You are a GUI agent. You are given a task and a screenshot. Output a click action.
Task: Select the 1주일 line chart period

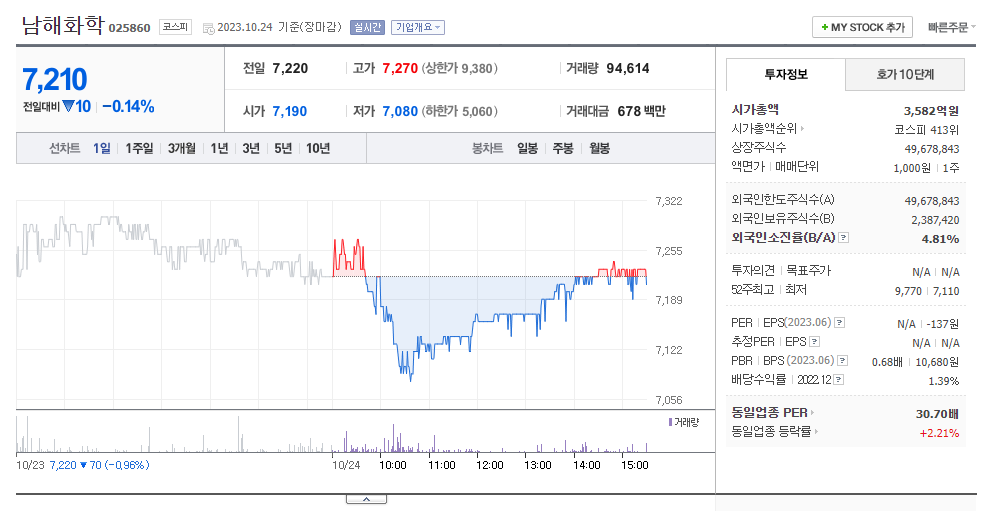(x=139, y=148)
